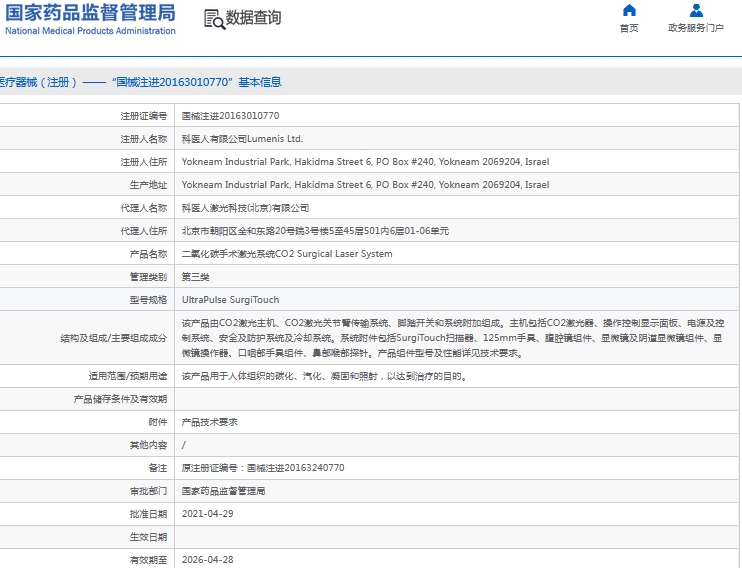Click the 注册人名称 row label
Viewport: 742px width, 568px height.
coord(143,139)
